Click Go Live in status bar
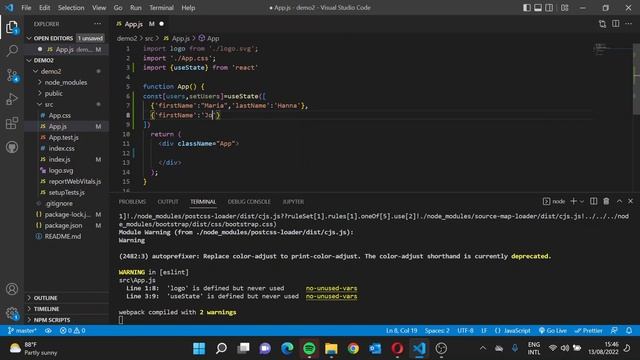 pyautogui.click(x=552, y=331)
